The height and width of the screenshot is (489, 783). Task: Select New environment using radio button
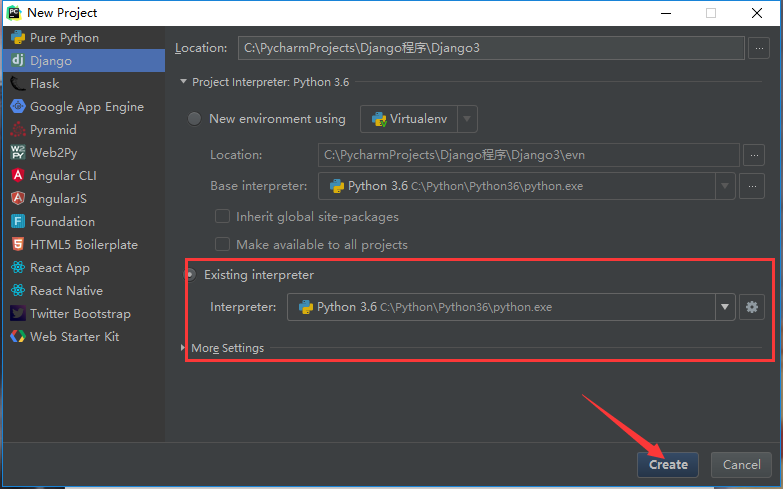[194, 119]
